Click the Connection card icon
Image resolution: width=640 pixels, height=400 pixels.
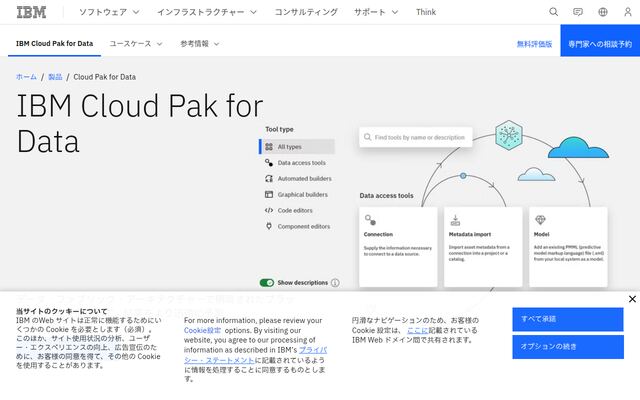[x=370, y=220]
